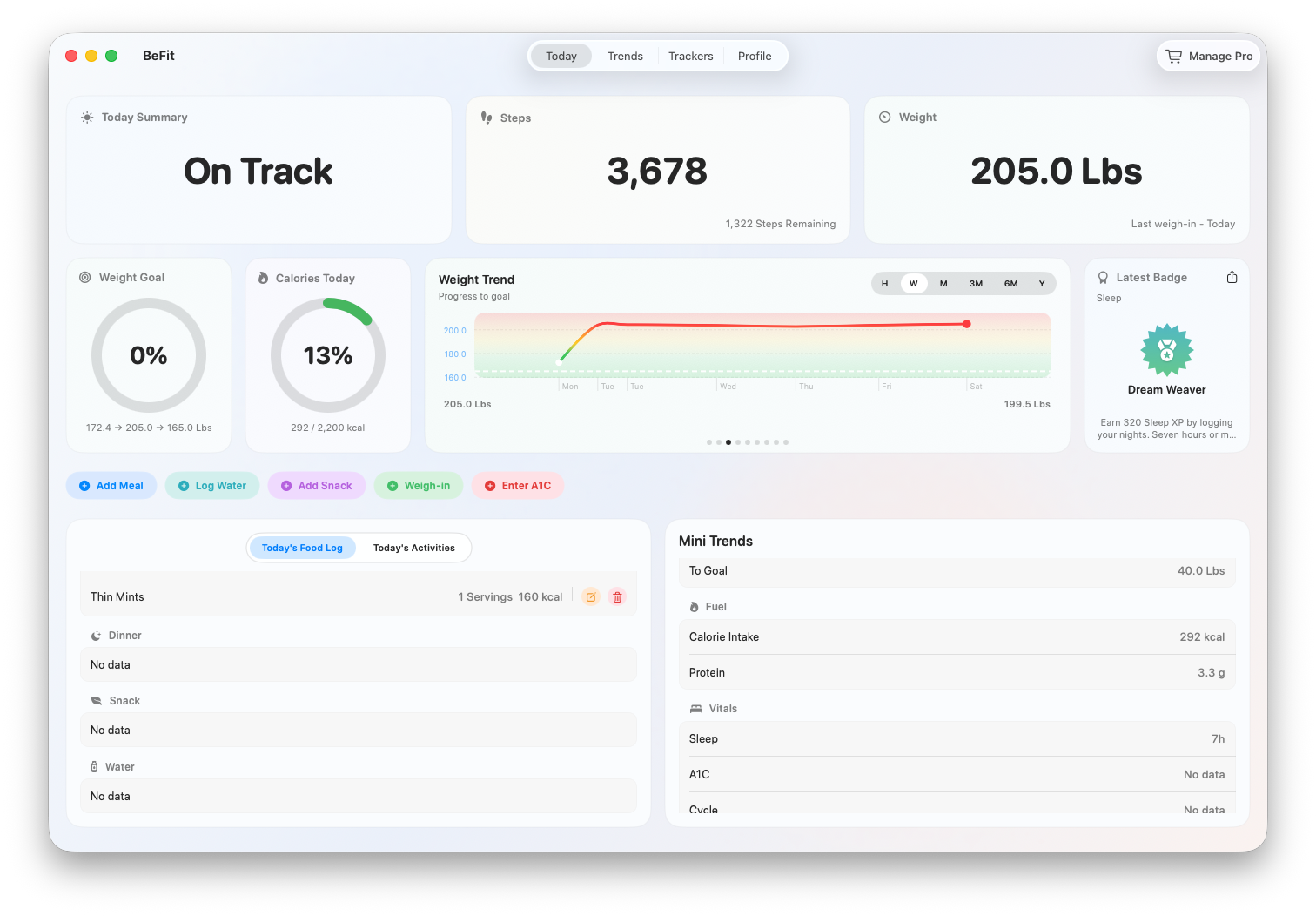
Task: Show Today's Food Log
Action: click(302, 548)
